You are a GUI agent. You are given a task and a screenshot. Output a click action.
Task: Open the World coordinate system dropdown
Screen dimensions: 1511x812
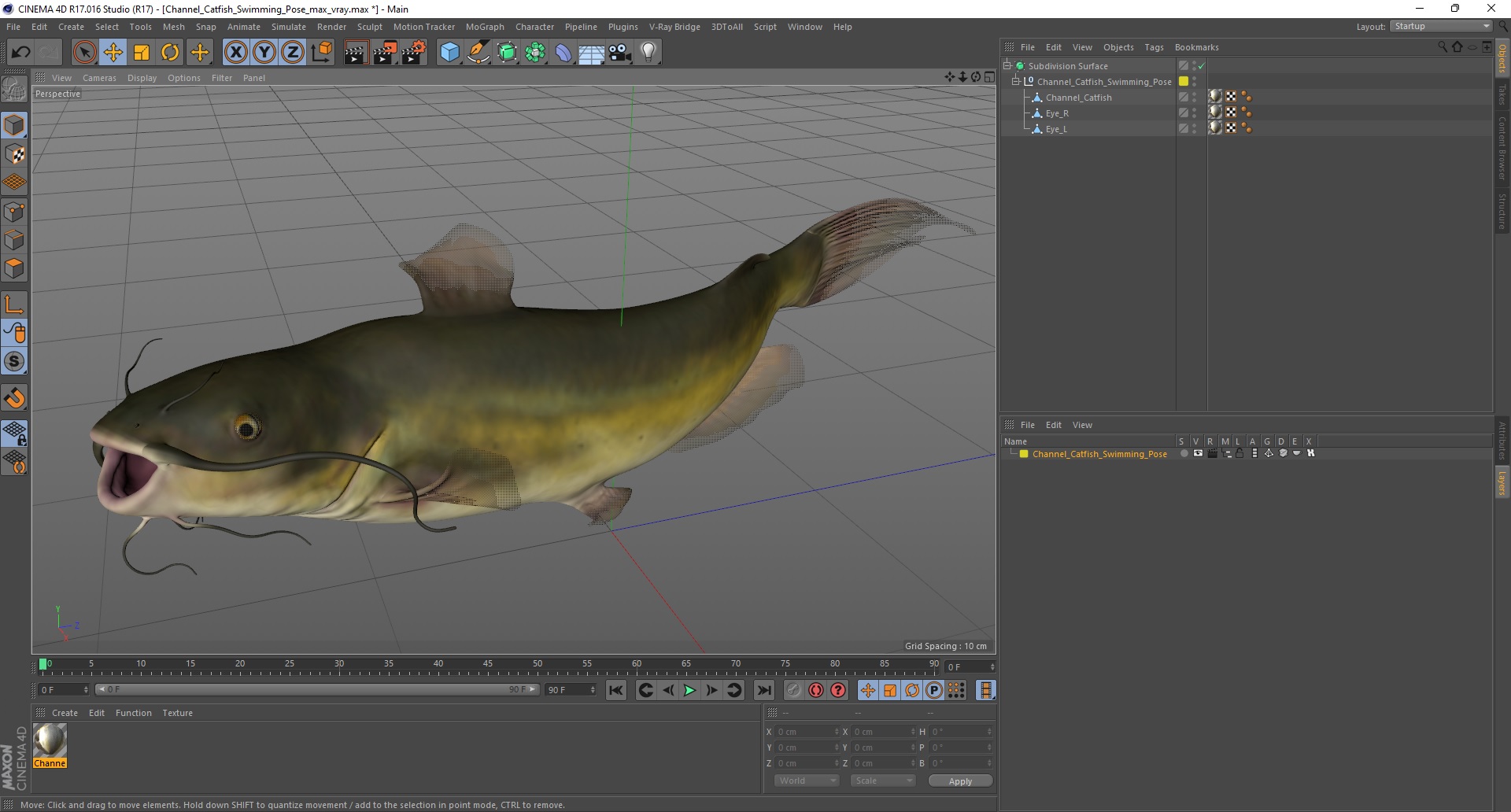tap(807, 781)
